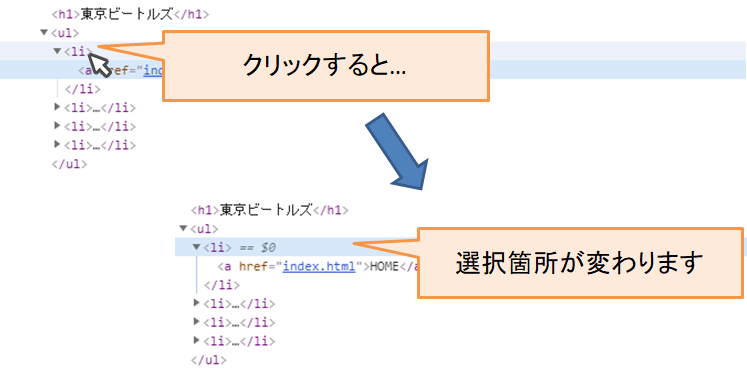Expand last collapsed li in bottom tree
Screen dimensions: 747x371
pyautogui.click(x=197, y=340)
